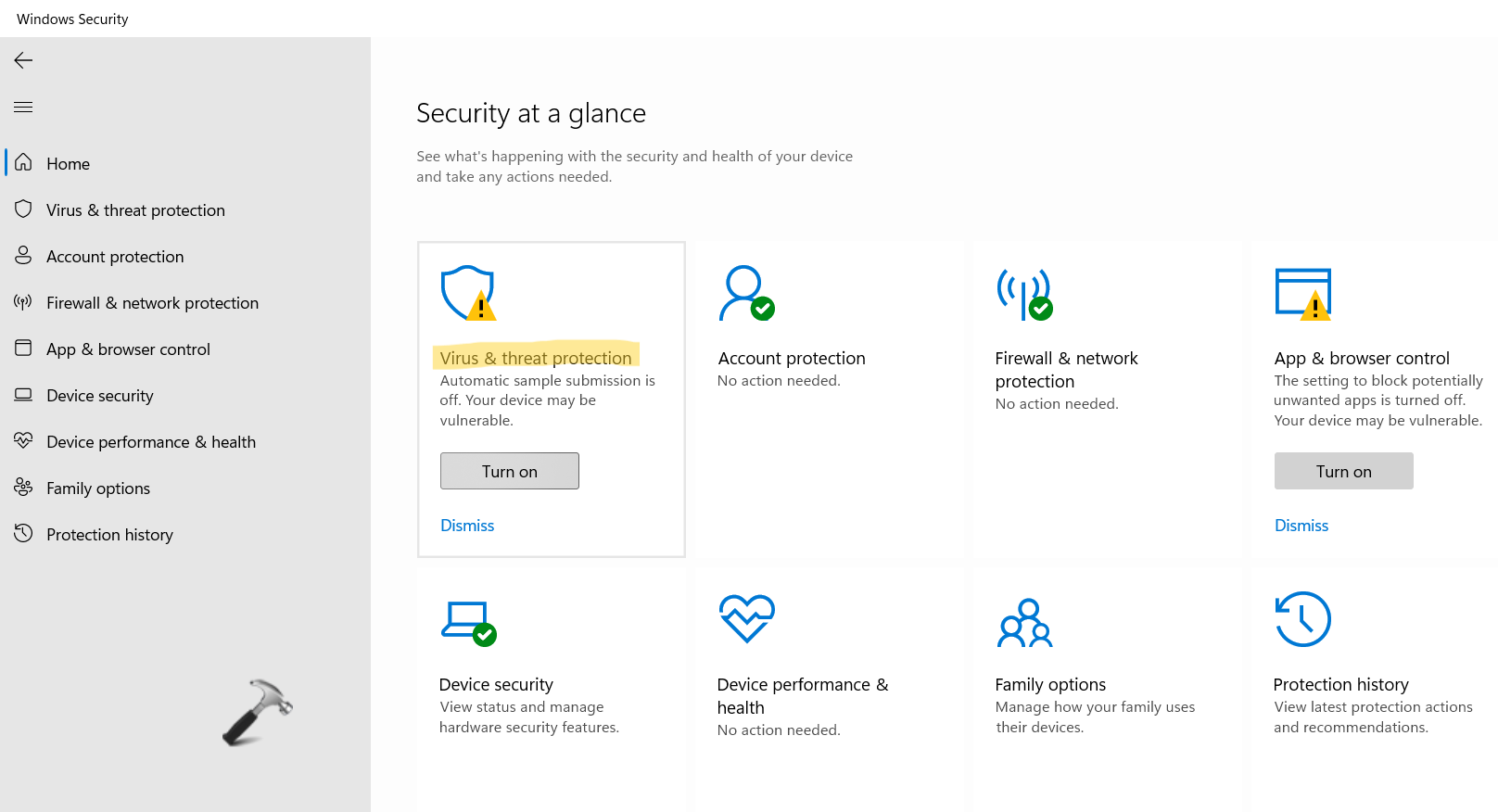The height and width of the screenshot is (812, 1498).
Task: Open the Device performance heart tile icon
Action: point(746,618)
